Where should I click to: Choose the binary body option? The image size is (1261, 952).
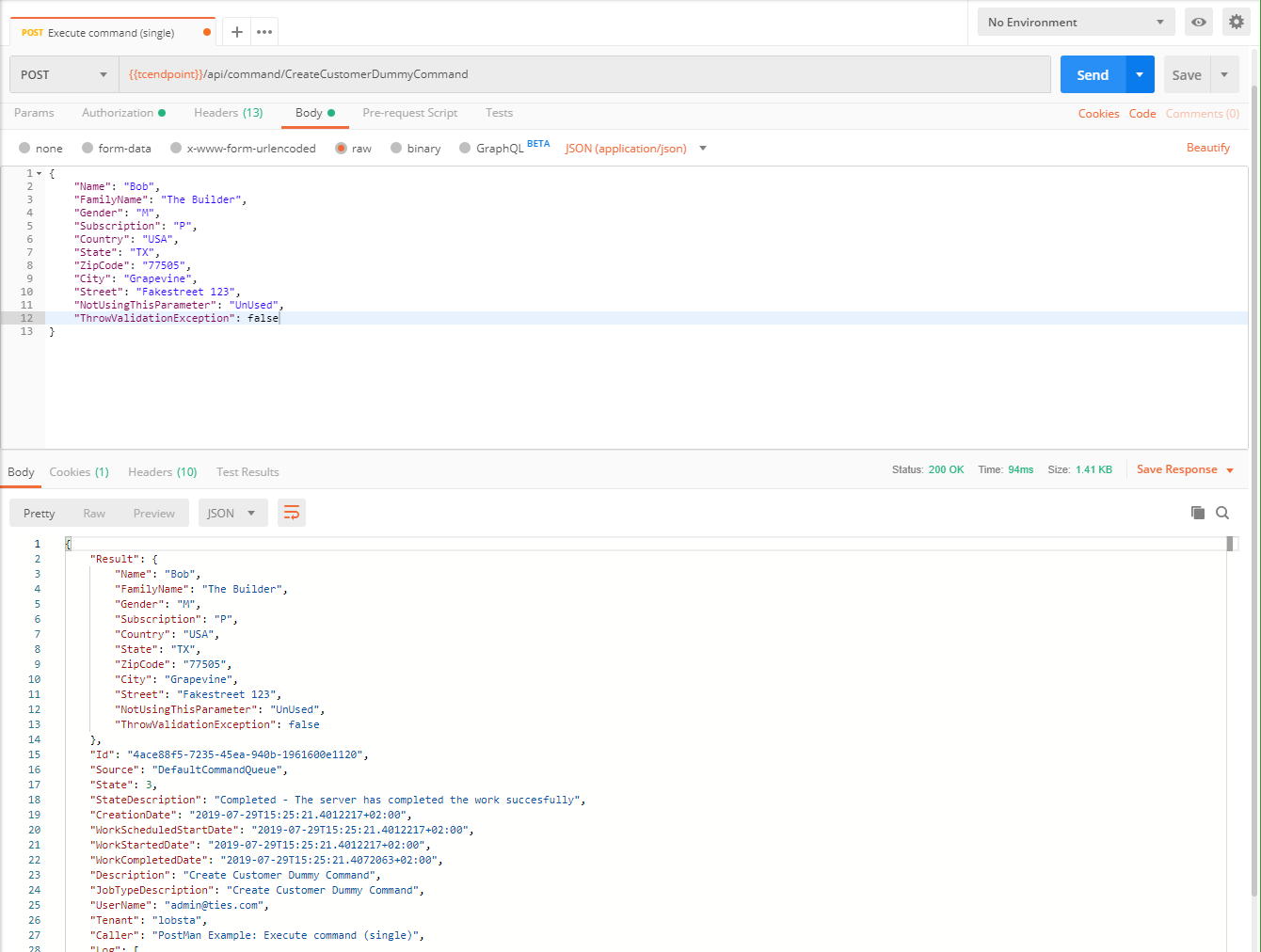(x=396, y=148)
